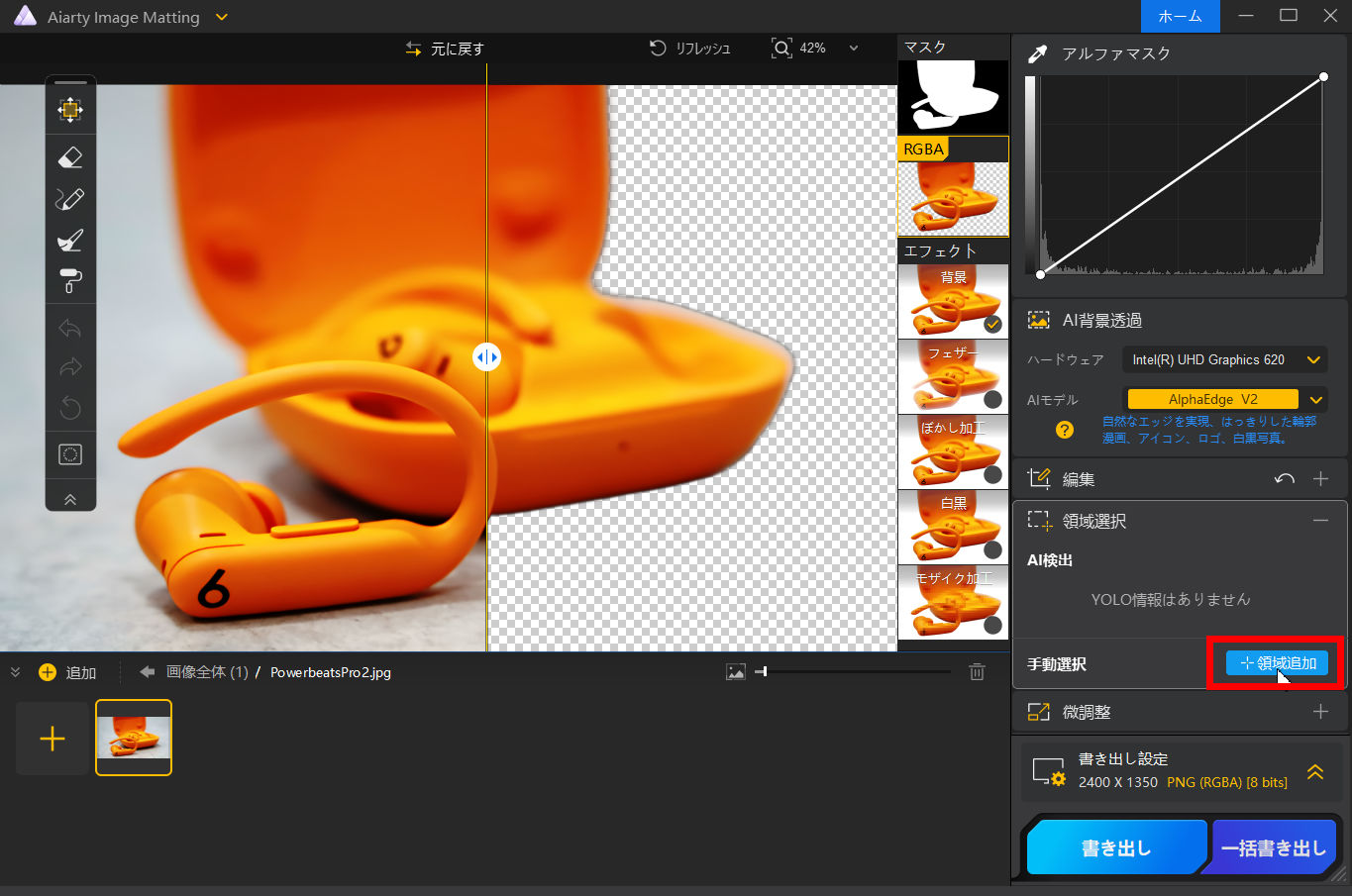Enable the フェザー effect toggle
The height and width of the screenshot is (896, 1352).
[x=992, y=399]
